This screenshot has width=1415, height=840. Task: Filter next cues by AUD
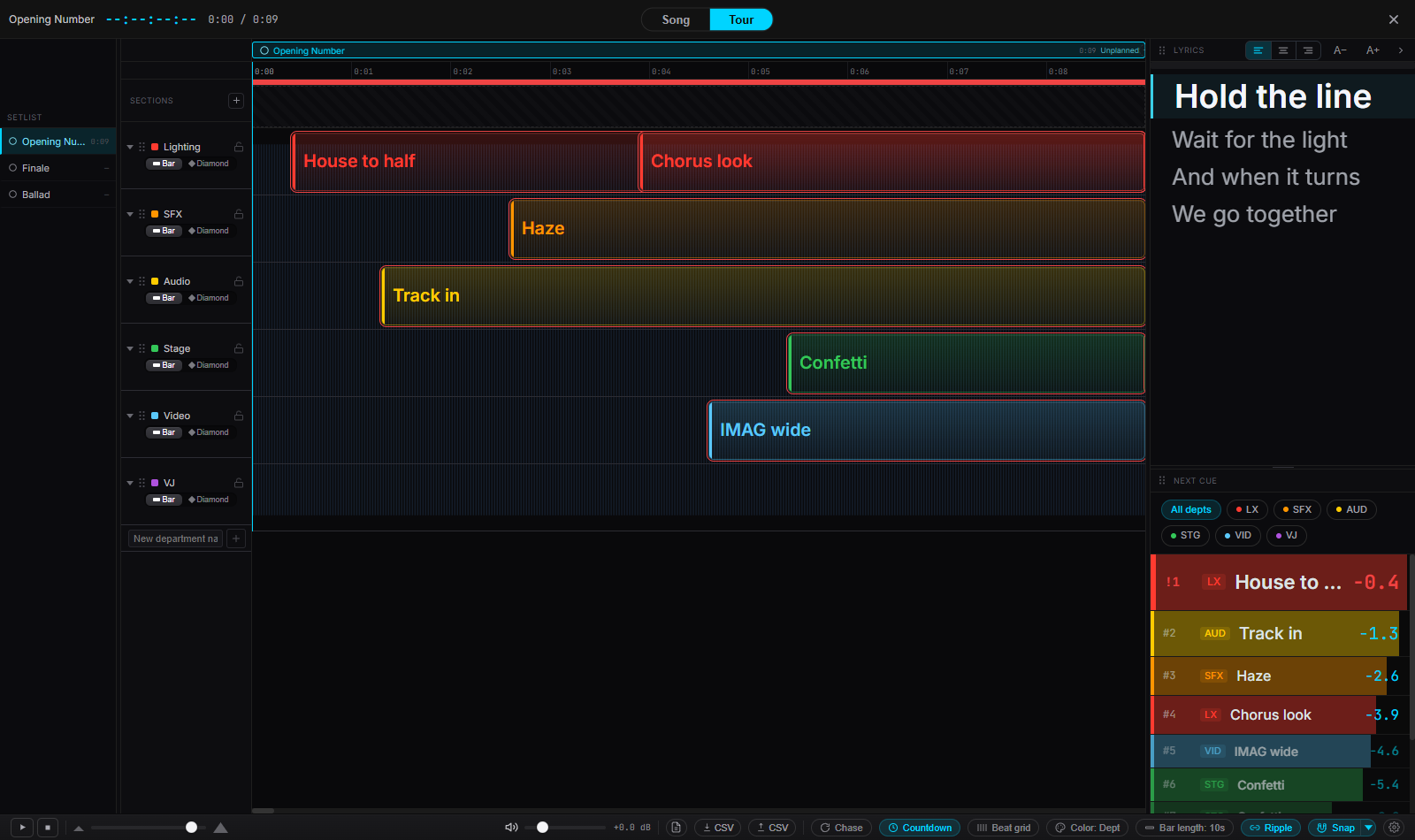pos(1351,509)
